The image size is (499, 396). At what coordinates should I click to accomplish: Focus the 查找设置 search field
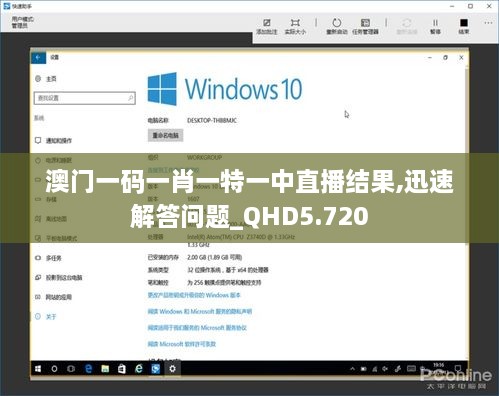click(x=85, y=98)
